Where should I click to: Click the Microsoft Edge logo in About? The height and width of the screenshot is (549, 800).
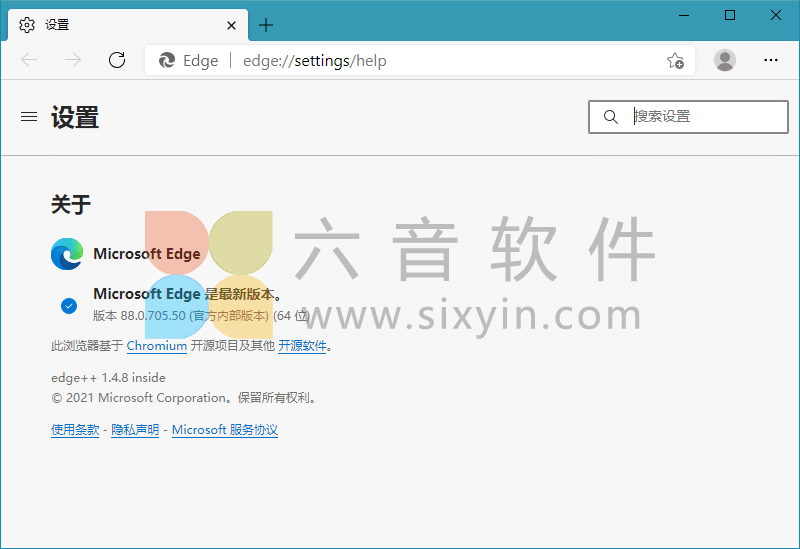tap(67, 254)
